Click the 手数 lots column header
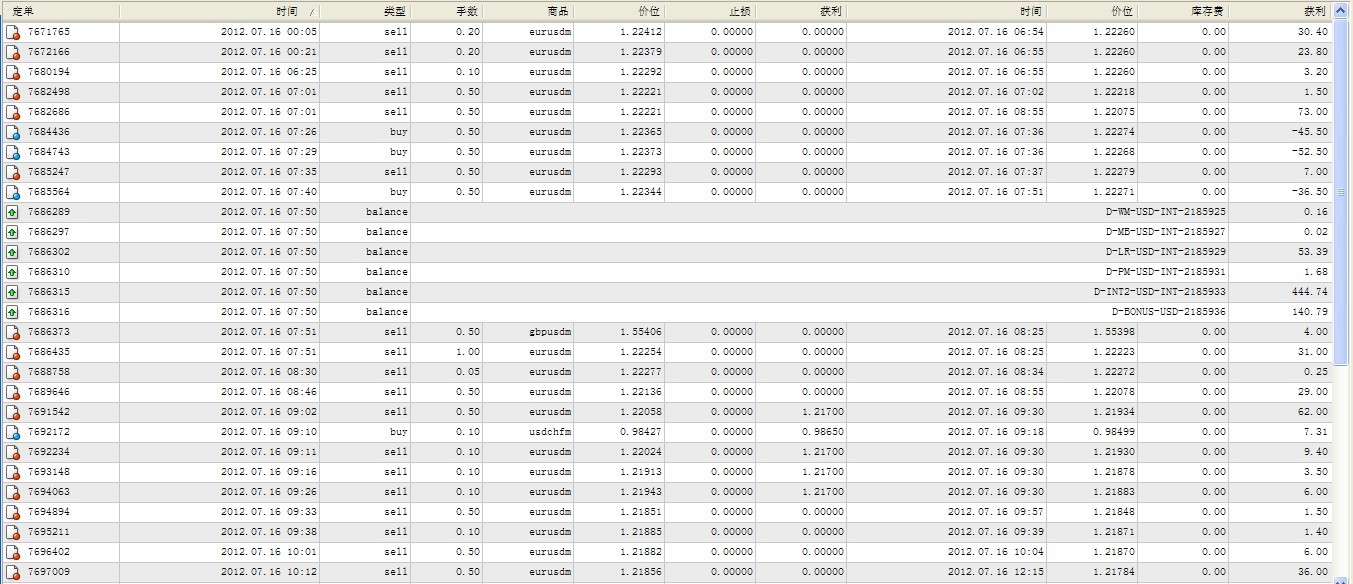Image resolution: width=1353 pixels, height=584 pixels. click(447, 11)
